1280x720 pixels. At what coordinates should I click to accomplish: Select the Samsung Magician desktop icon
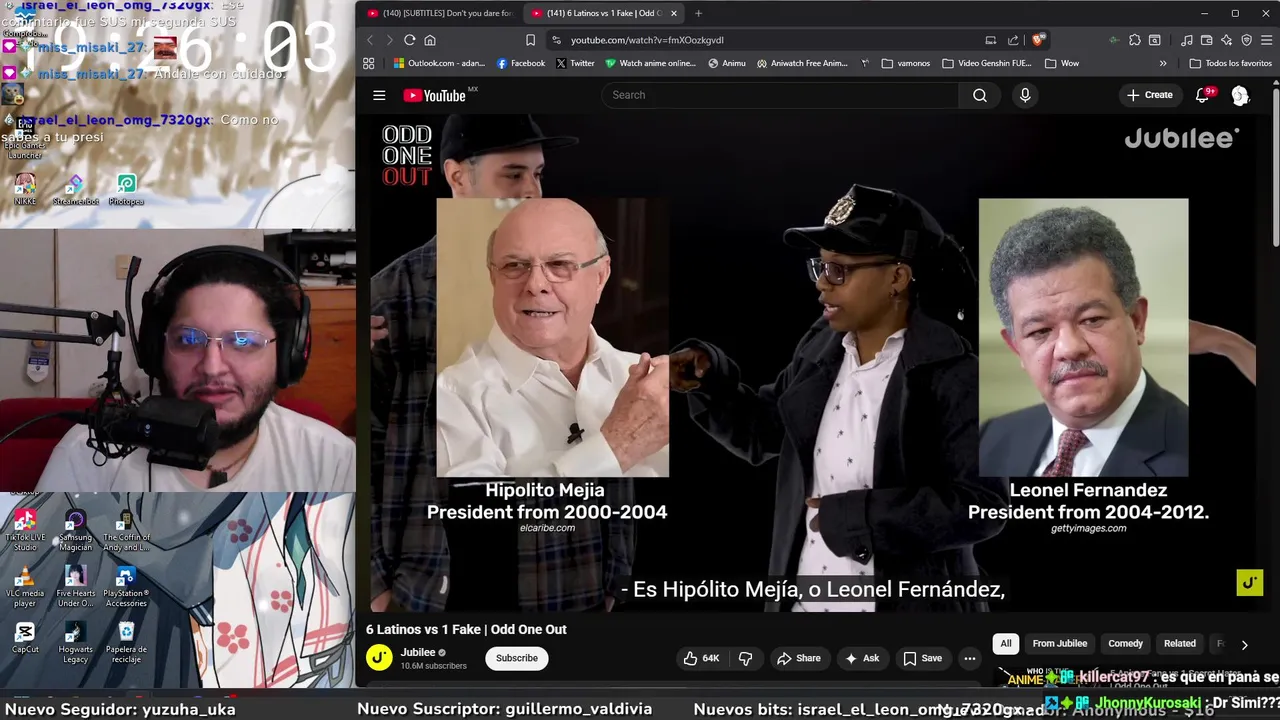coord(75,530)
